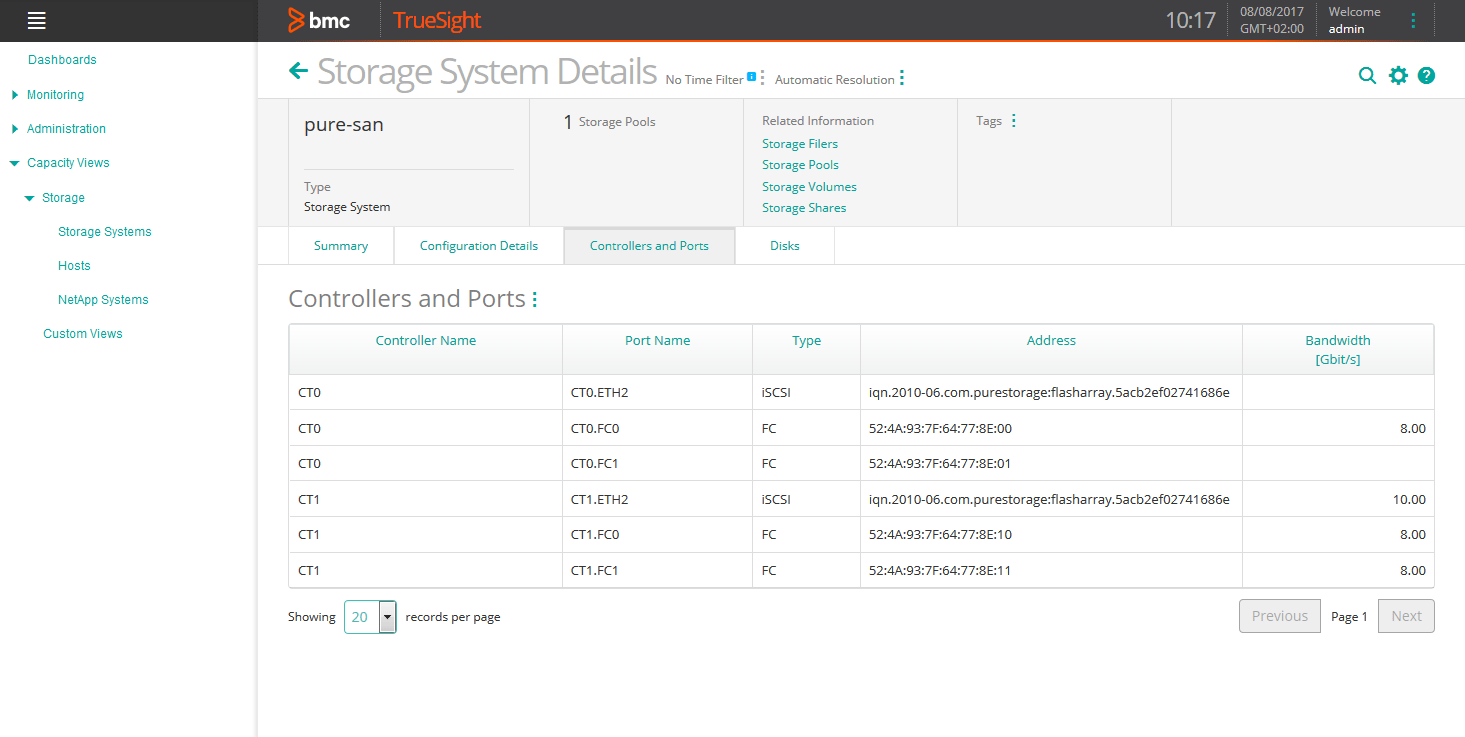The height and width of the screenshot is (737, 1465).
Task: Click the pure-san system name
Action: (344, 125)
